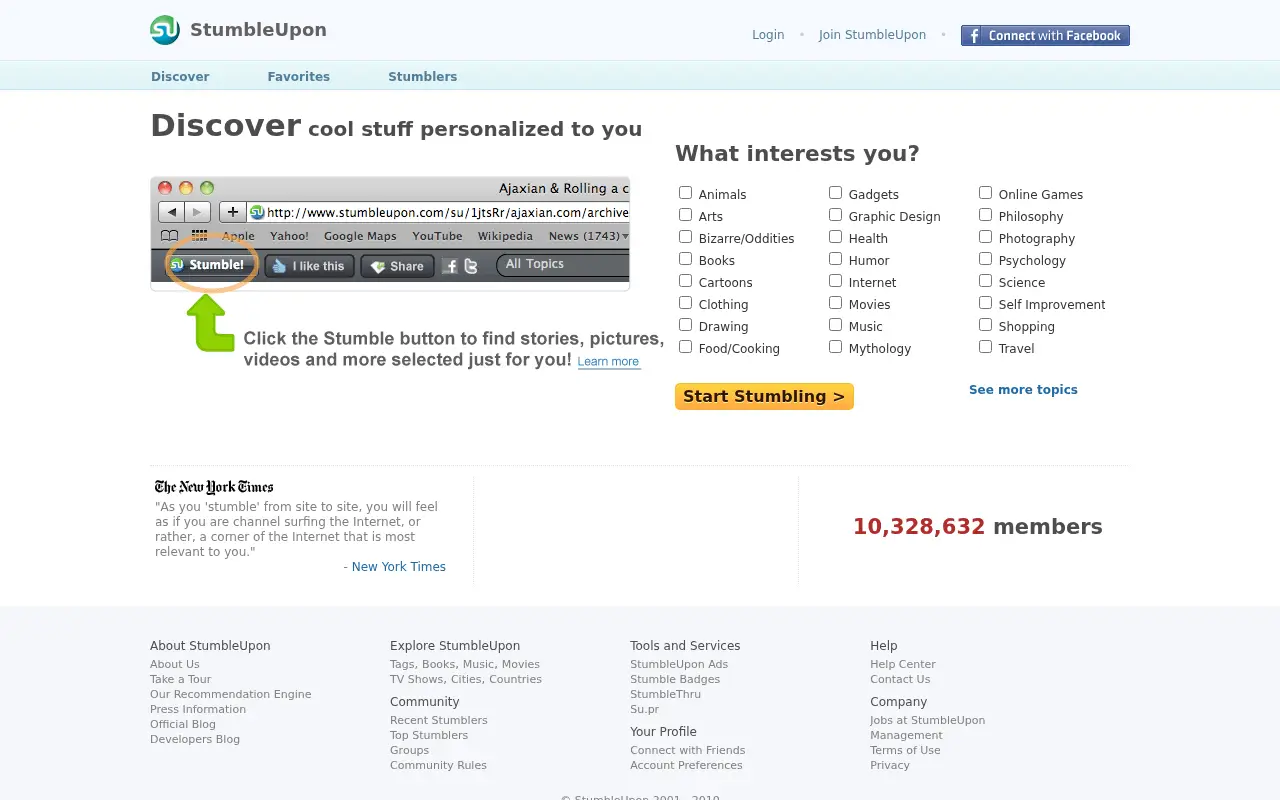This screenshot has height=800, width=1280.
Task: Select the Science checkbox
Action: click(x=985, y=281)
